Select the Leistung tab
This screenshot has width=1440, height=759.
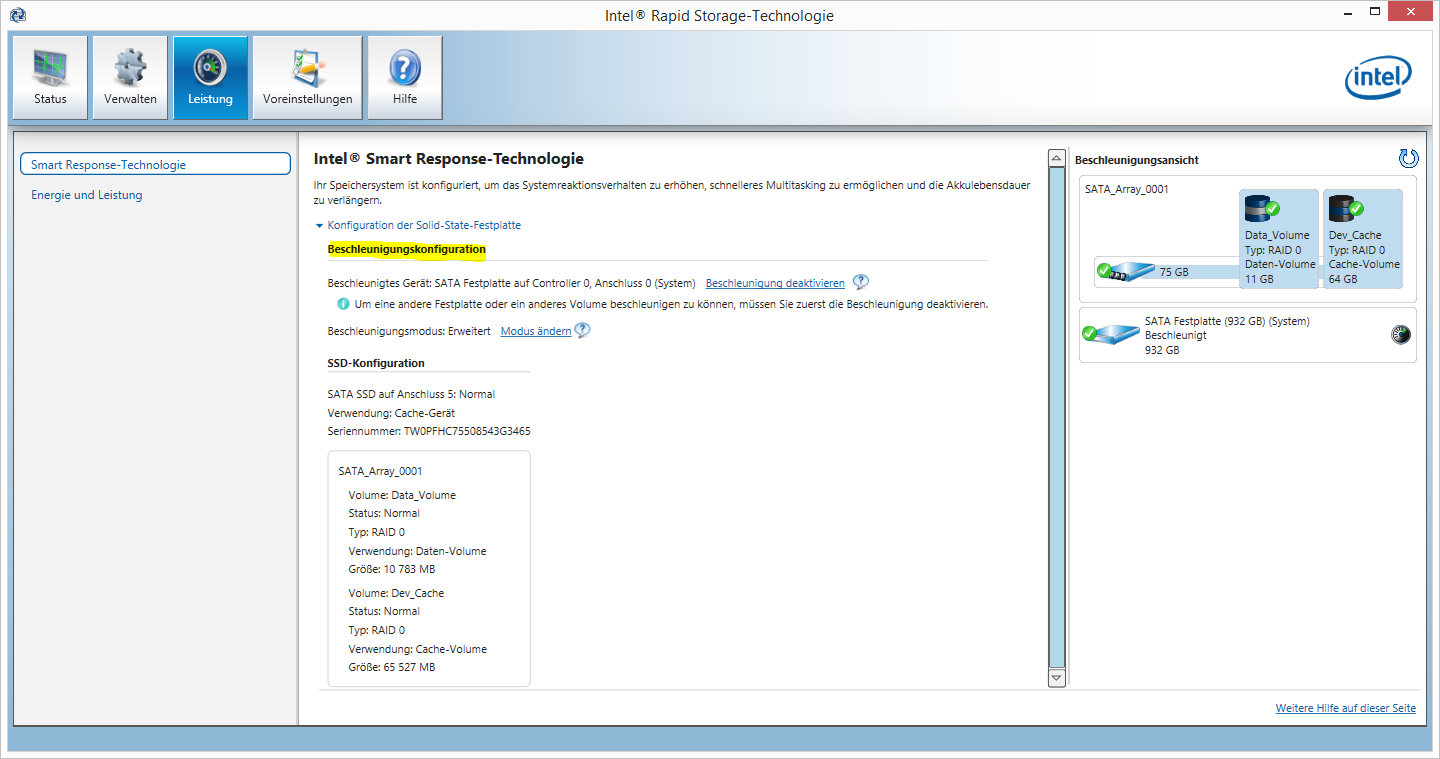point(210,78)
